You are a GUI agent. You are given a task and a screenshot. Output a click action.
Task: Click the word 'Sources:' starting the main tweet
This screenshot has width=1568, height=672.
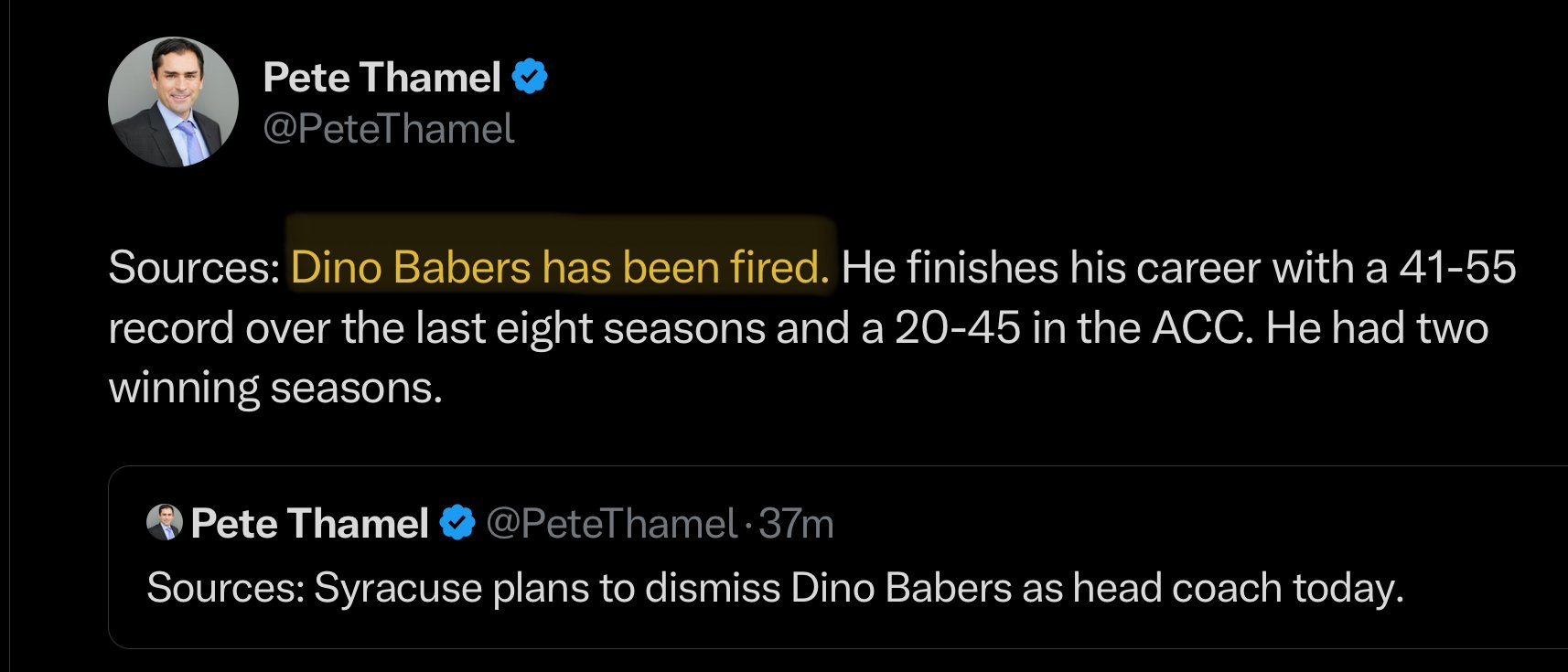coord(194,268)
